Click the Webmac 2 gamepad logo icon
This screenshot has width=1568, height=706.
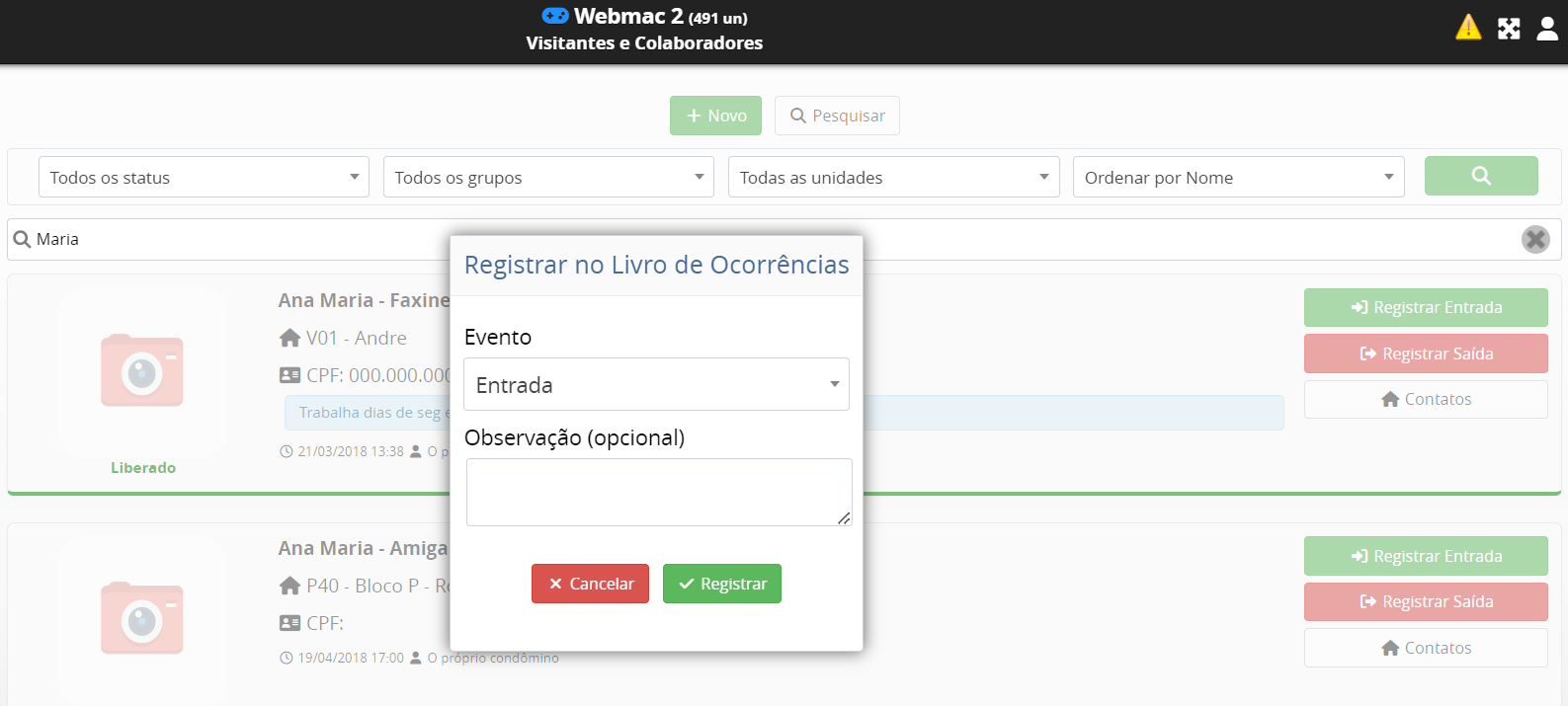555,16
